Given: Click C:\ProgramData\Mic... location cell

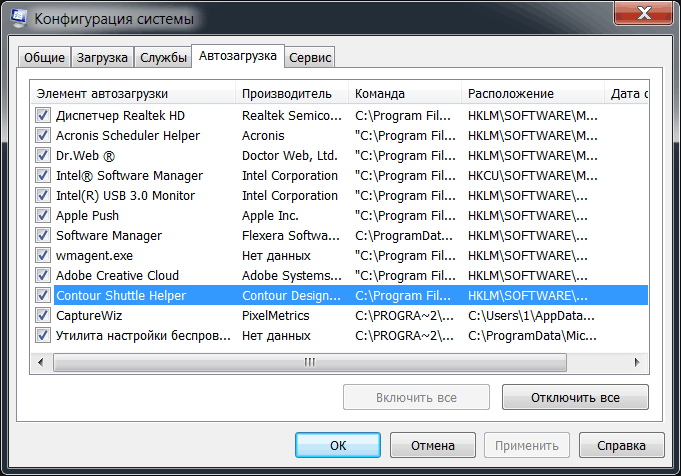Looking at the screenshot, I should point(532,335).
